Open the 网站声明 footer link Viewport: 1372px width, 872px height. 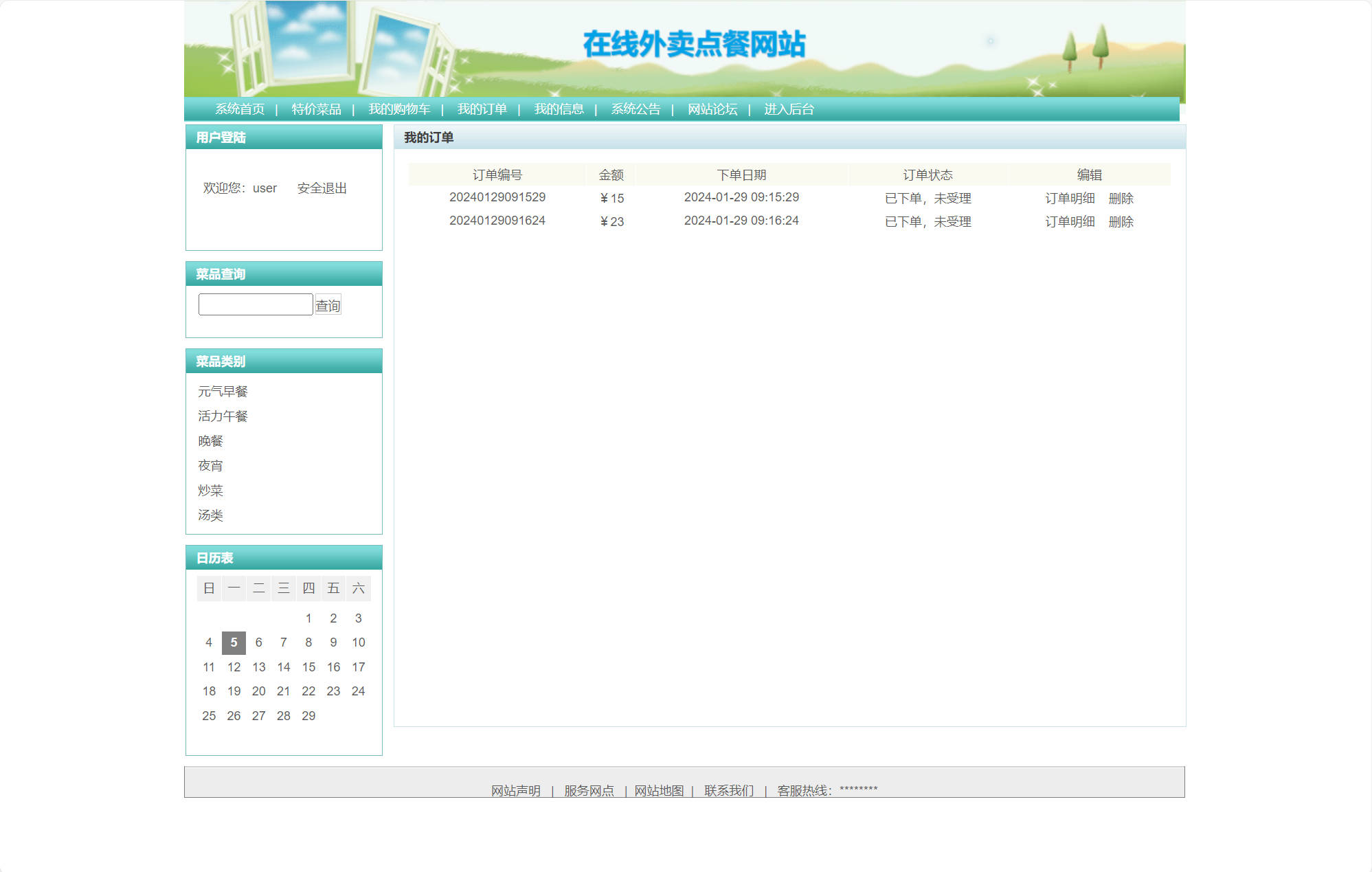point(515,790)
